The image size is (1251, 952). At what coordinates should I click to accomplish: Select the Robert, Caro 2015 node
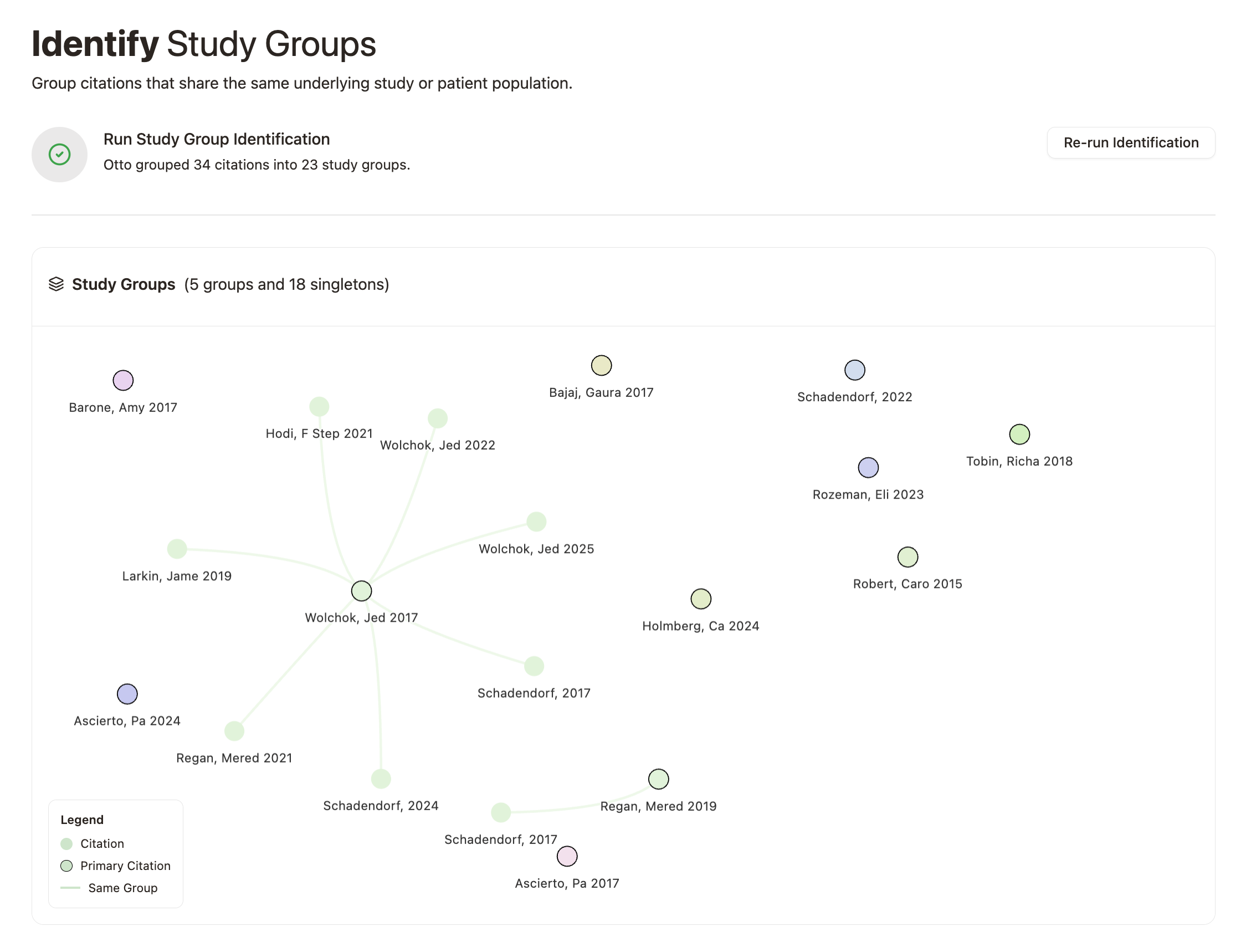click(x=908, y=556)
